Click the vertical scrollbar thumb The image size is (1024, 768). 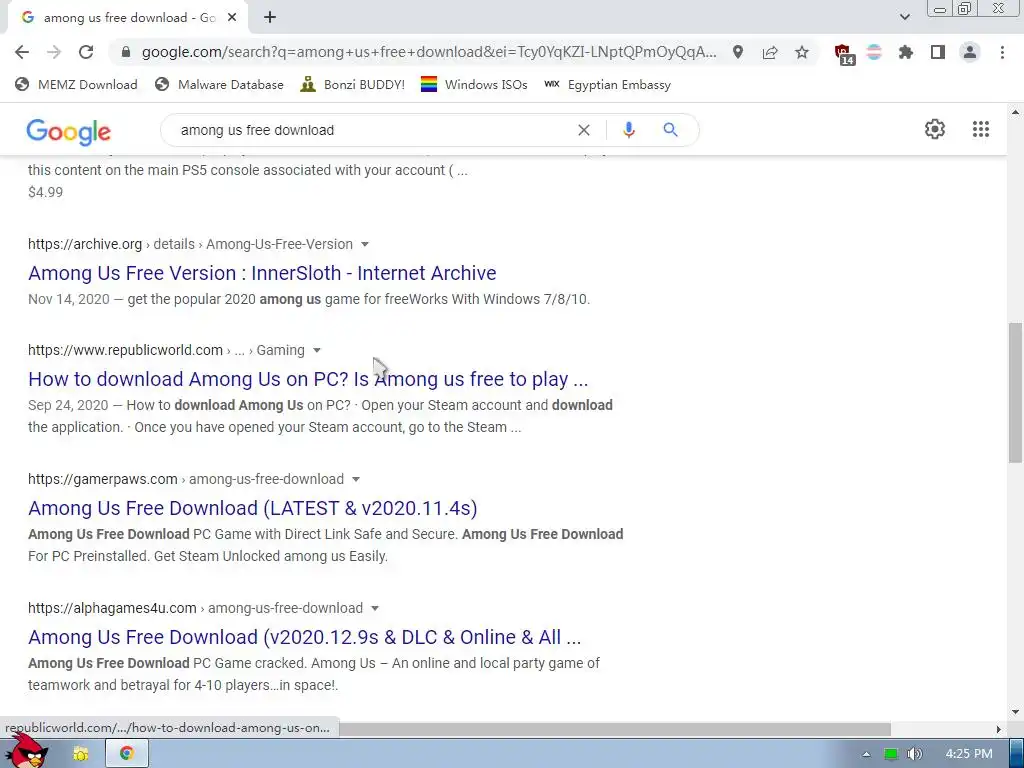(x=1015, y=392)
